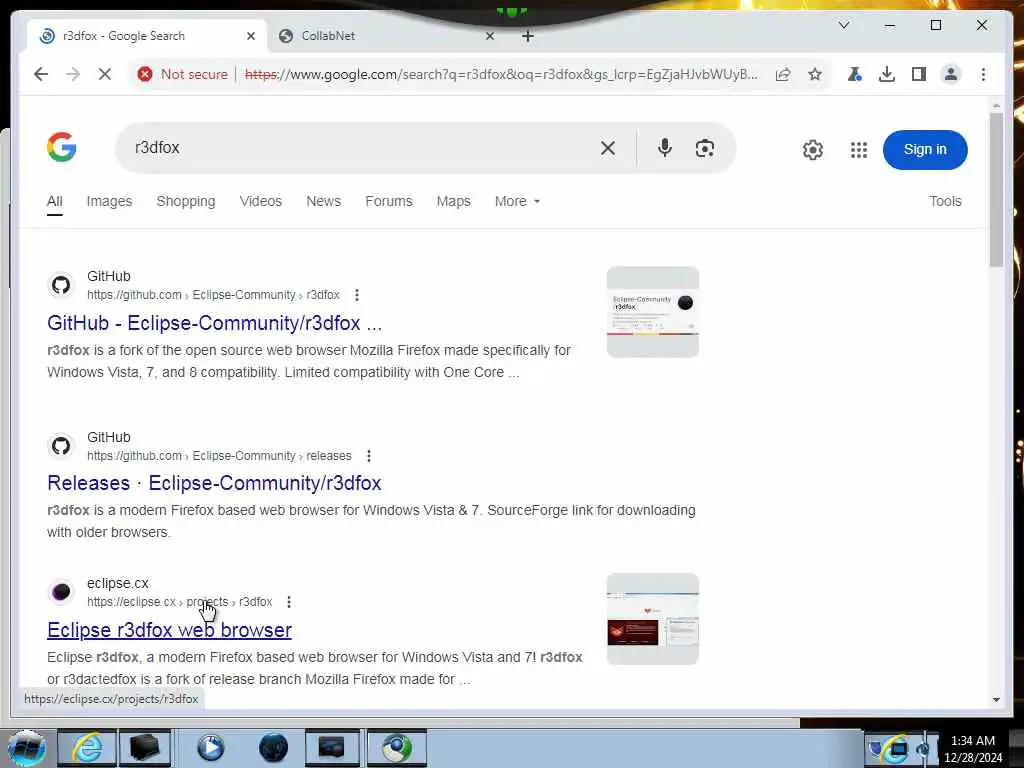Open Google quick settings gear
Image resolution: width=1024 pixels, height=768 pixels.
[812, 150]
